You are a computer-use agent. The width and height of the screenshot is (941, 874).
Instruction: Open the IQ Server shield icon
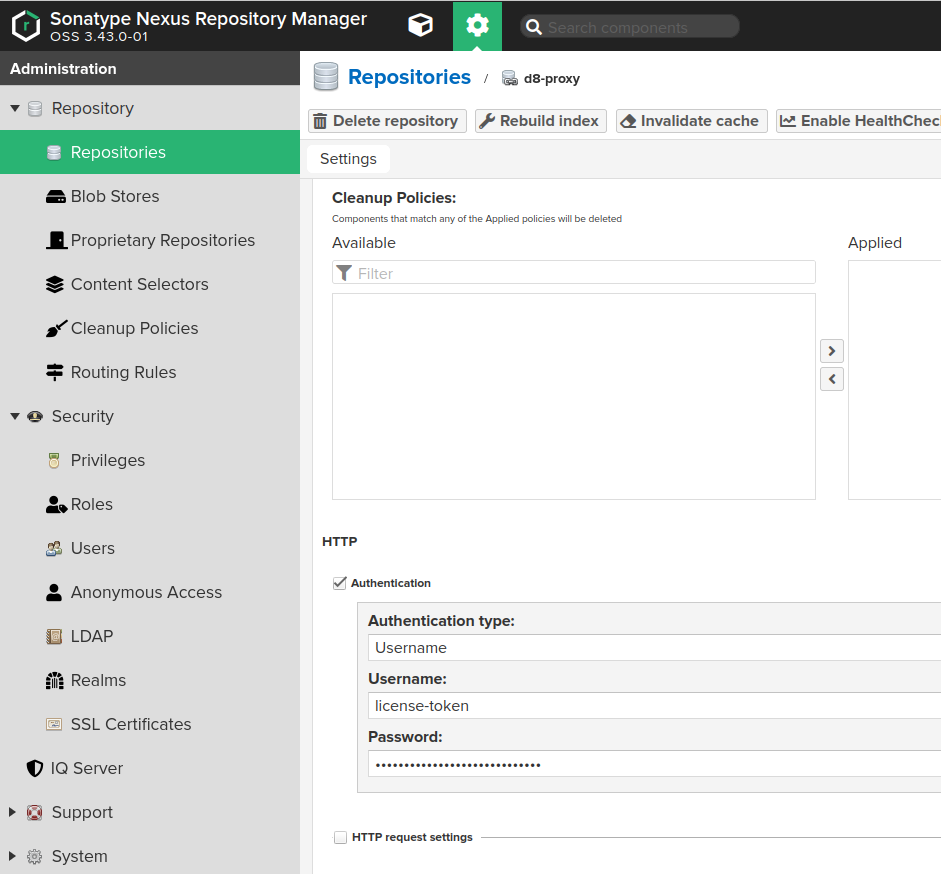click(x=33, y=768)
